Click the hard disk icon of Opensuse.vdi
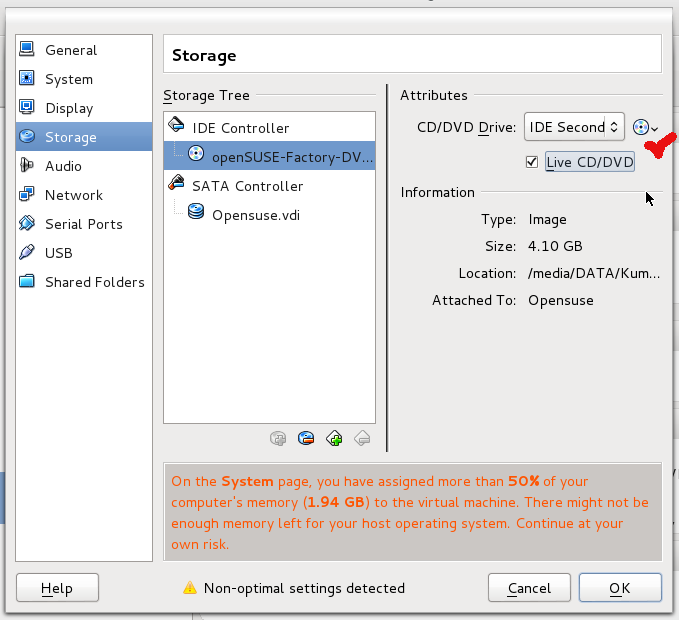Screen dimensions: 679x620 point(196,211)
